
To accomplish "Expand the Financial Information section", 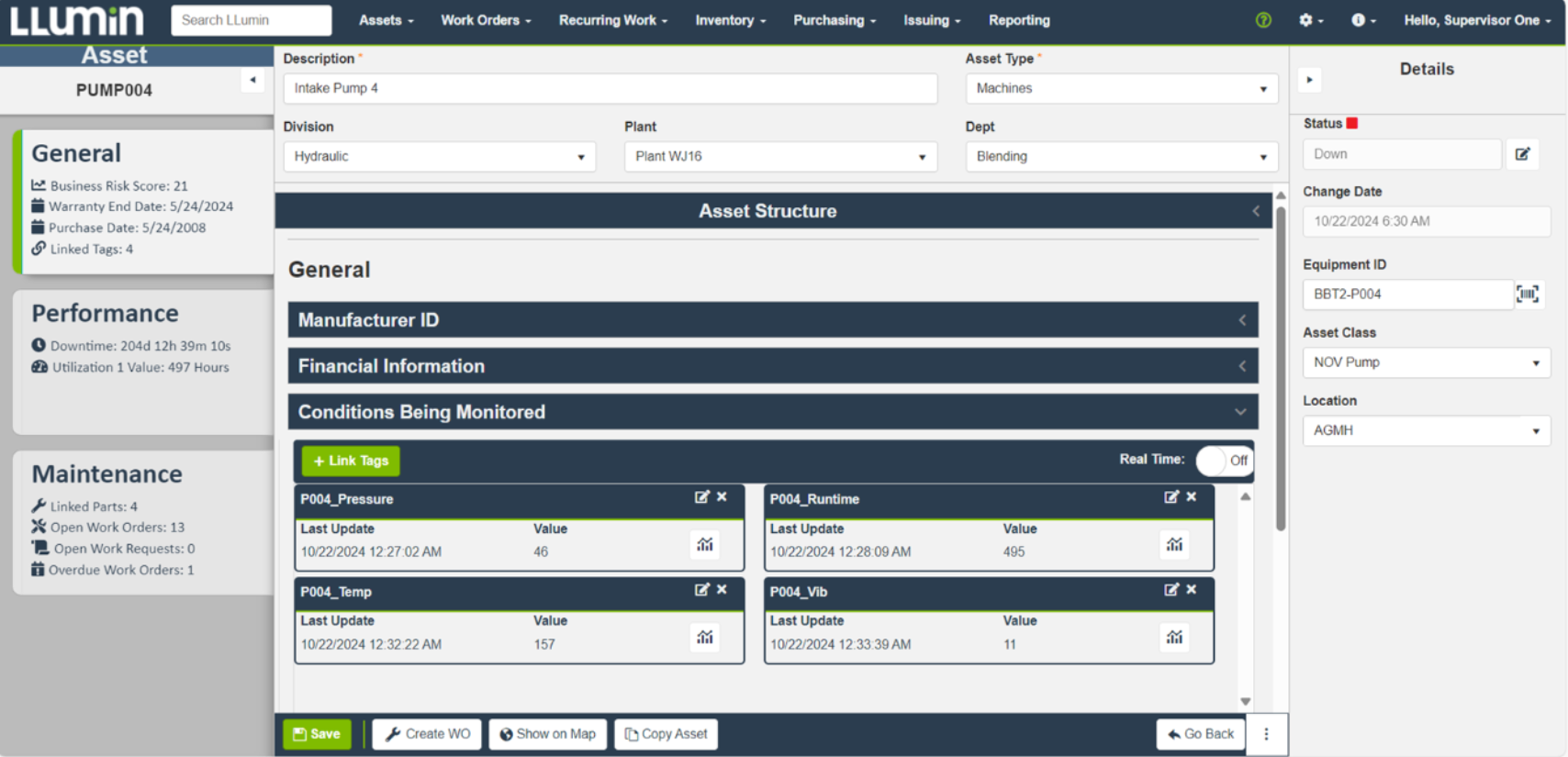I will coord(772,366).
